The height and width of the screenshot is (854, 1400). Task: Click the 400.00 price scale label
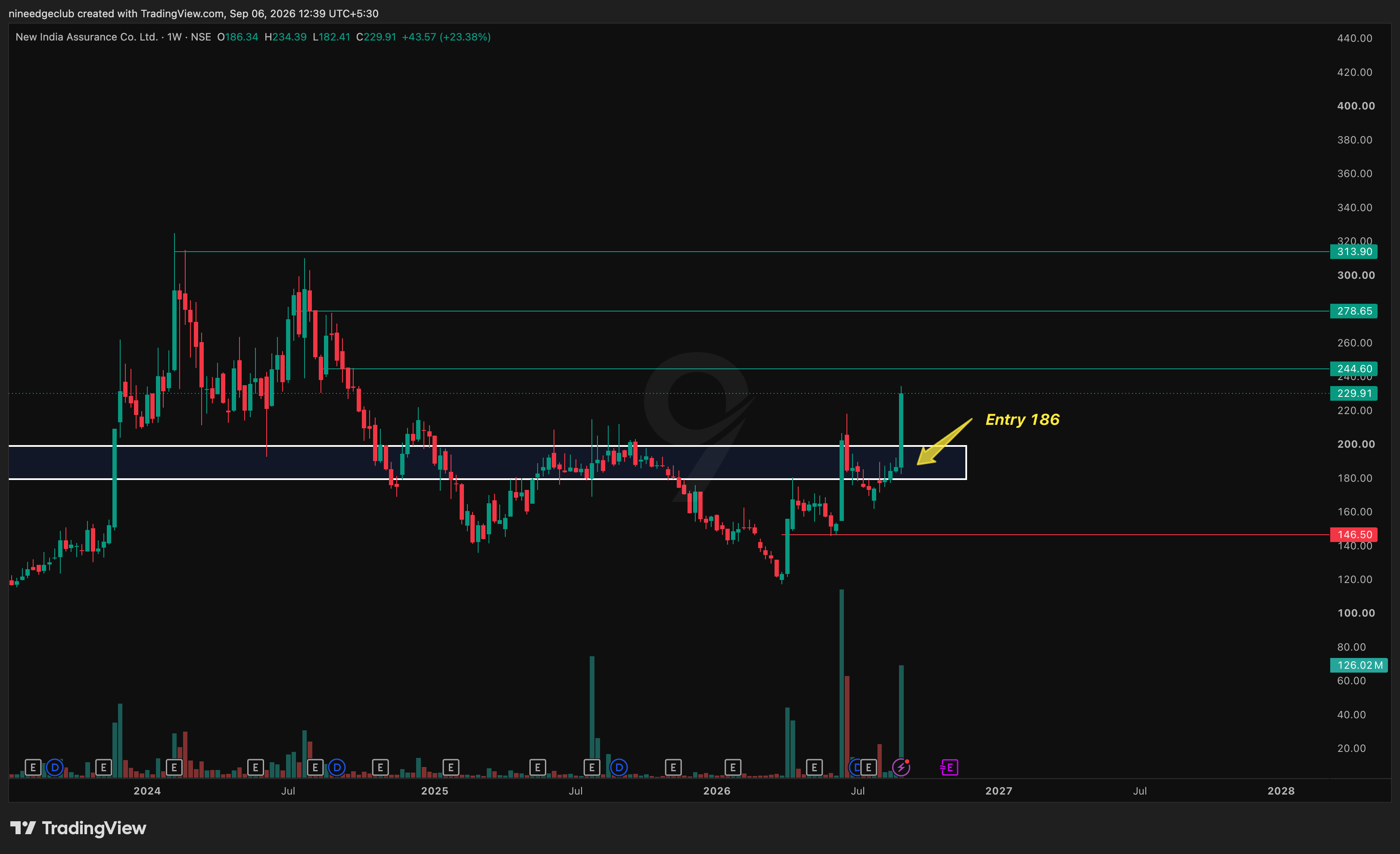[x=1356, y=106]
